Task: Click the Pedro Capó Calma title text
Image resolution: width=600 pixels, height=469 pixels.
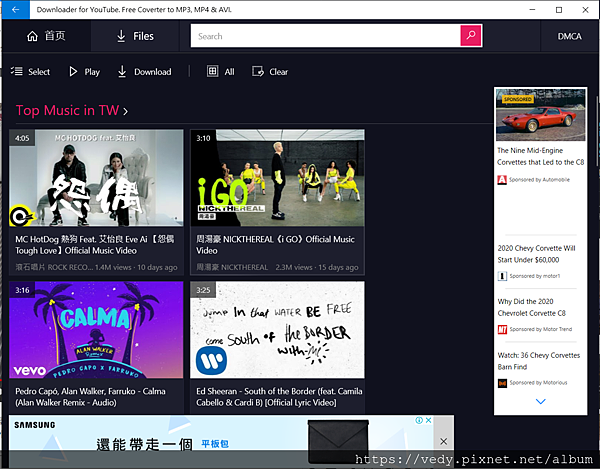Action: (90, 397)
